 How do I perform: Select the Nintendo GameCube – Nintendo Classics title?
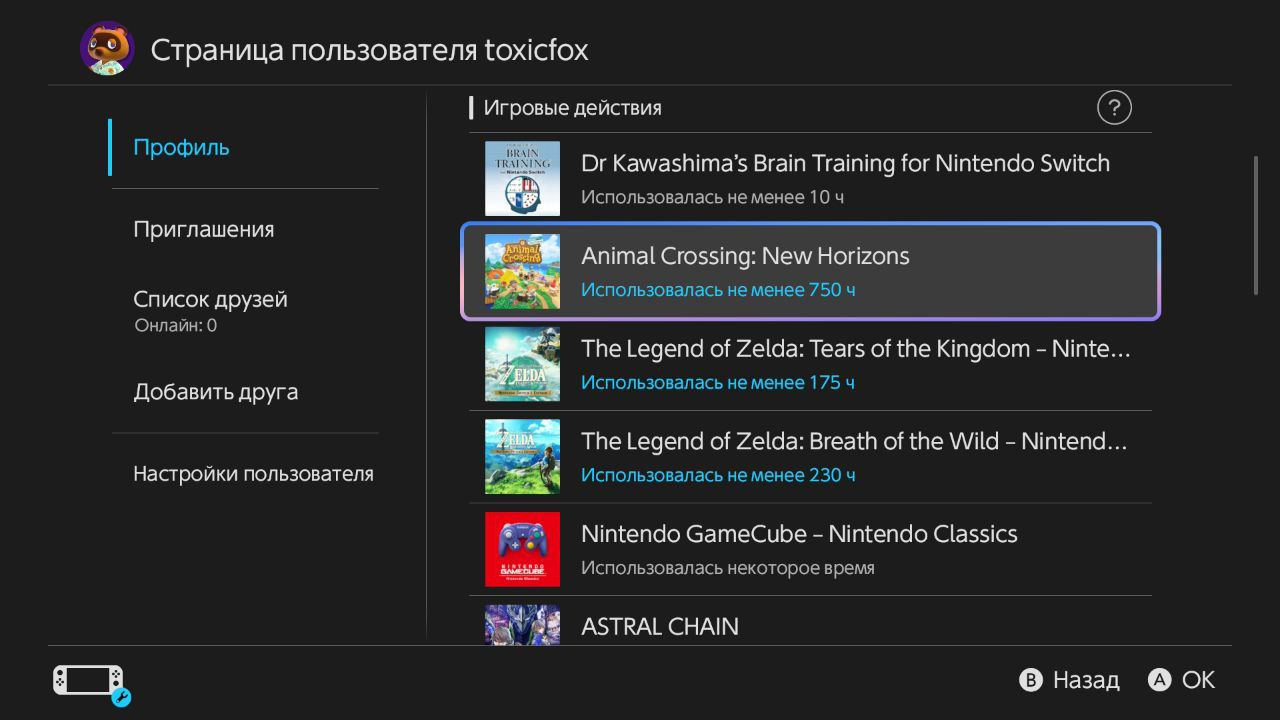pyautogui.click(x=799, y=534)
